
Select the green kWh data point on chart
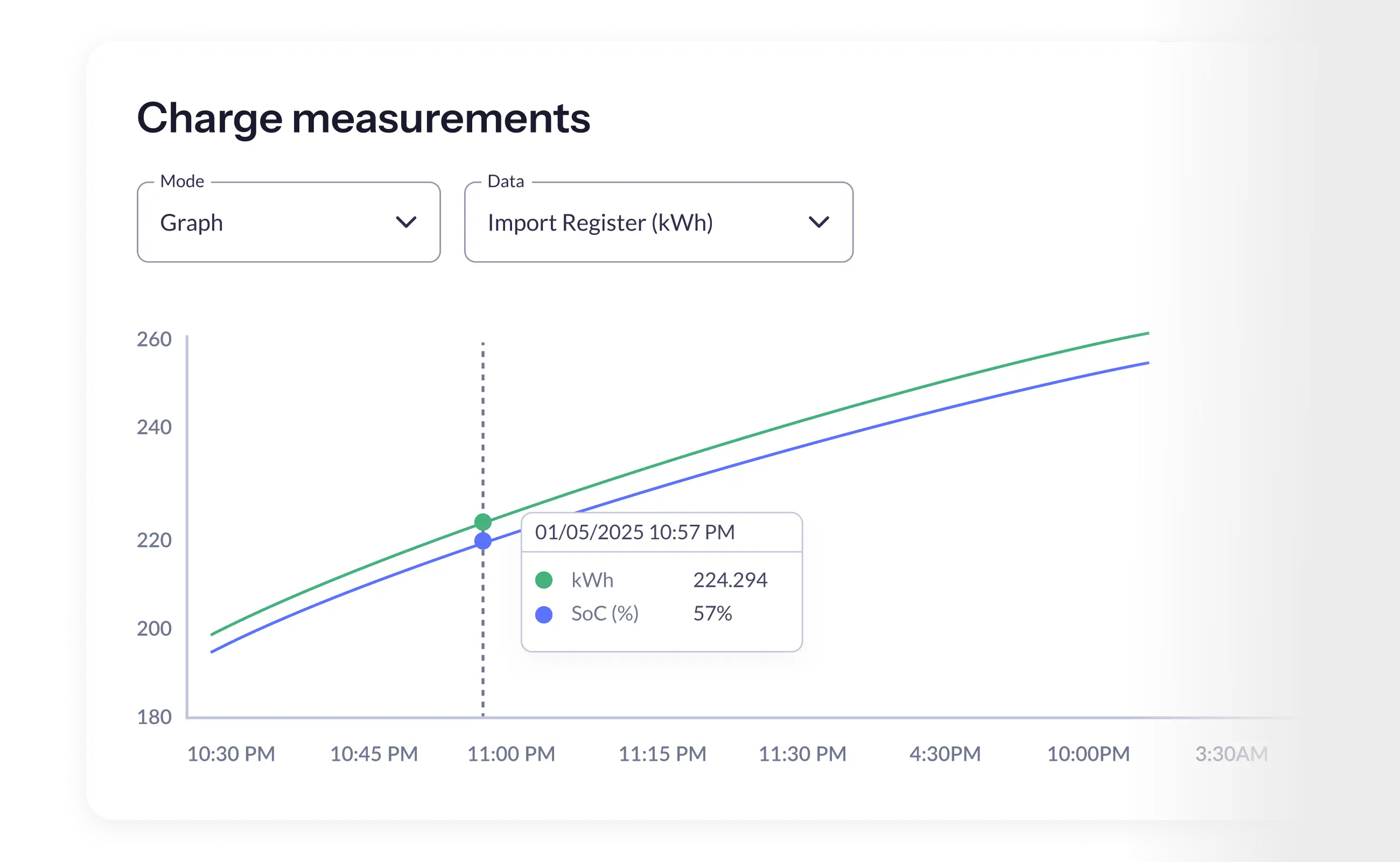click(482, 522)
